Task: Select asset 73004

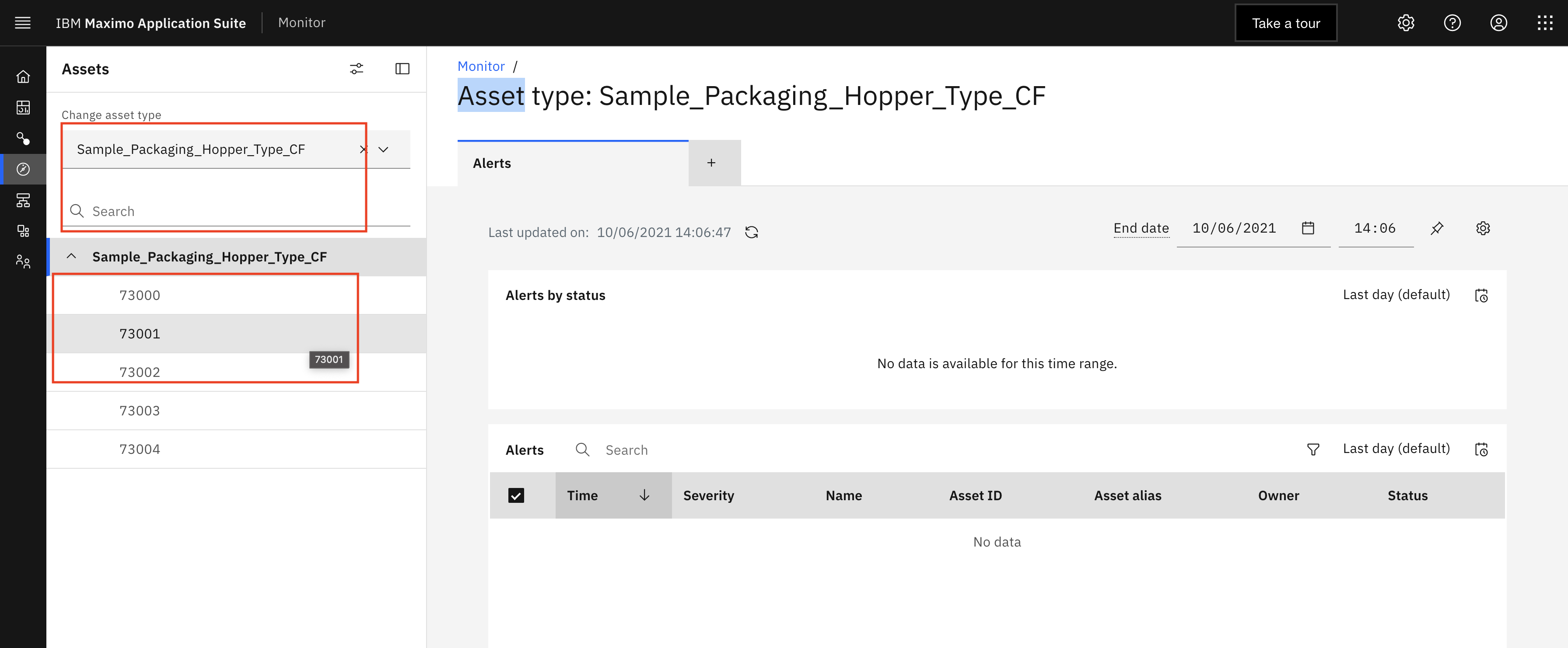Action: 236,449
